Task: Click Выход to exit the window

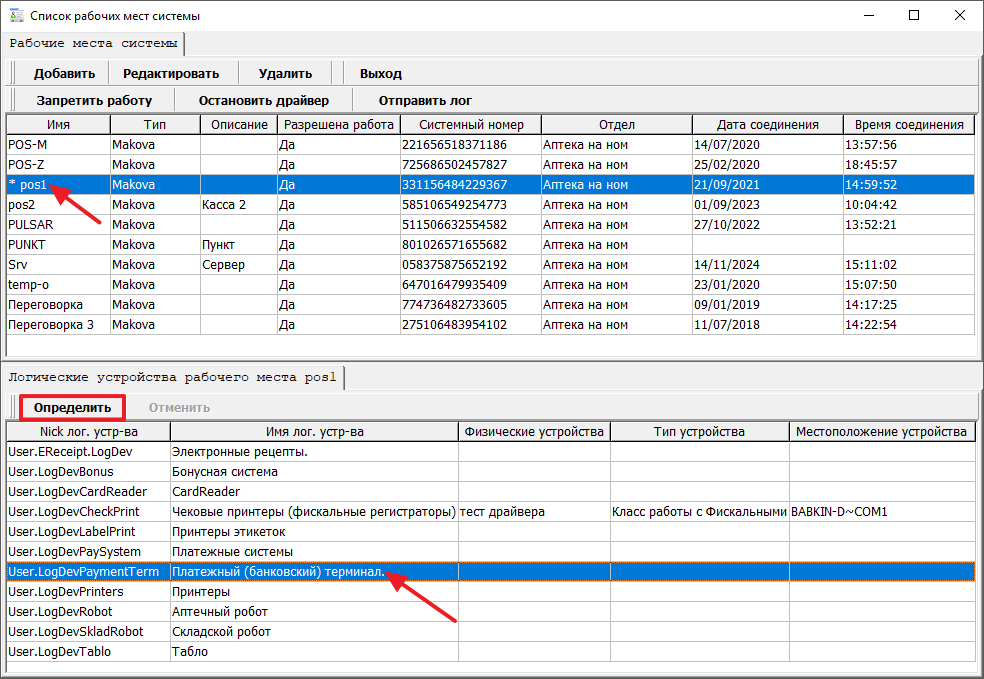Action: click(380, 73)
